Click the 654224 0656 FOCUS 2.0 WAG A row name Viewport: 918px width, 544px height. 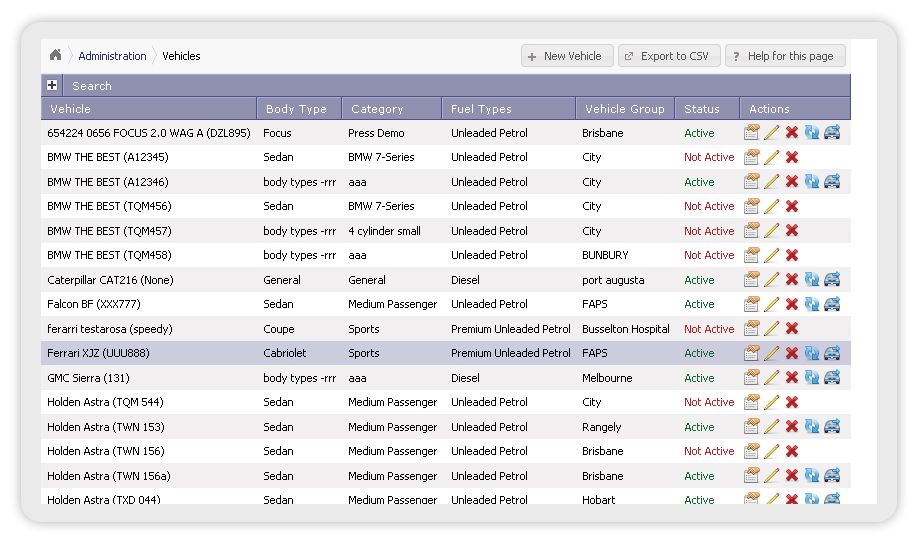tap(149, 133)
